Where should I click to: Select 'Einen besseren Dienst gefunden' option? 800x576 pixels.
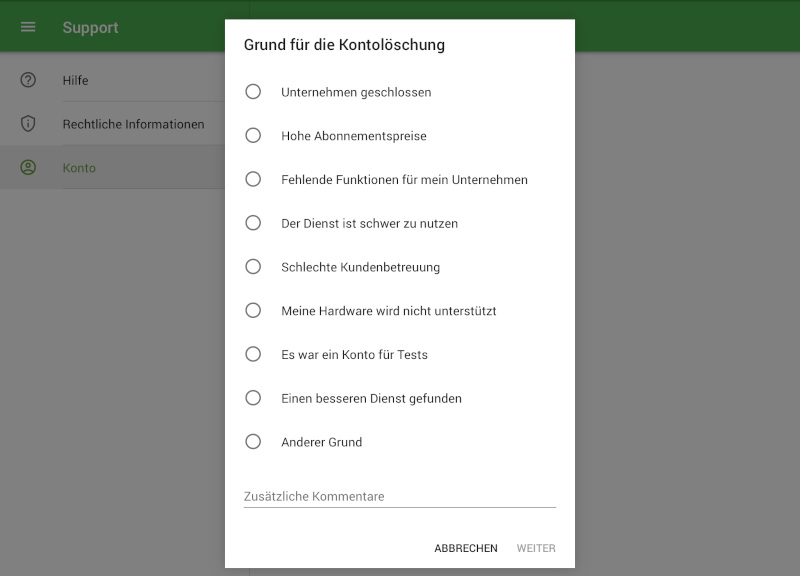253,398
